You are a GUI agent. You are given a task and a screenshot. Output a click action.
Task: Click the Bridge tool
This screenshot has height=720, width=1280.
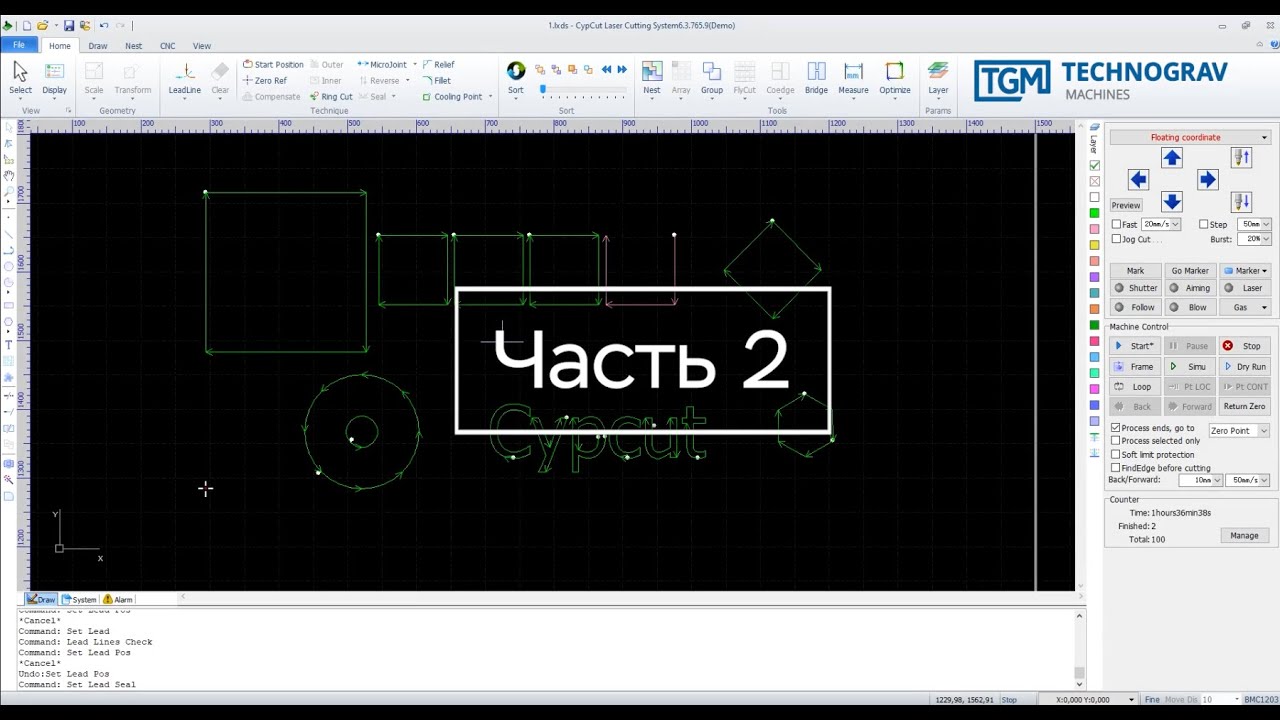(816, 78)
